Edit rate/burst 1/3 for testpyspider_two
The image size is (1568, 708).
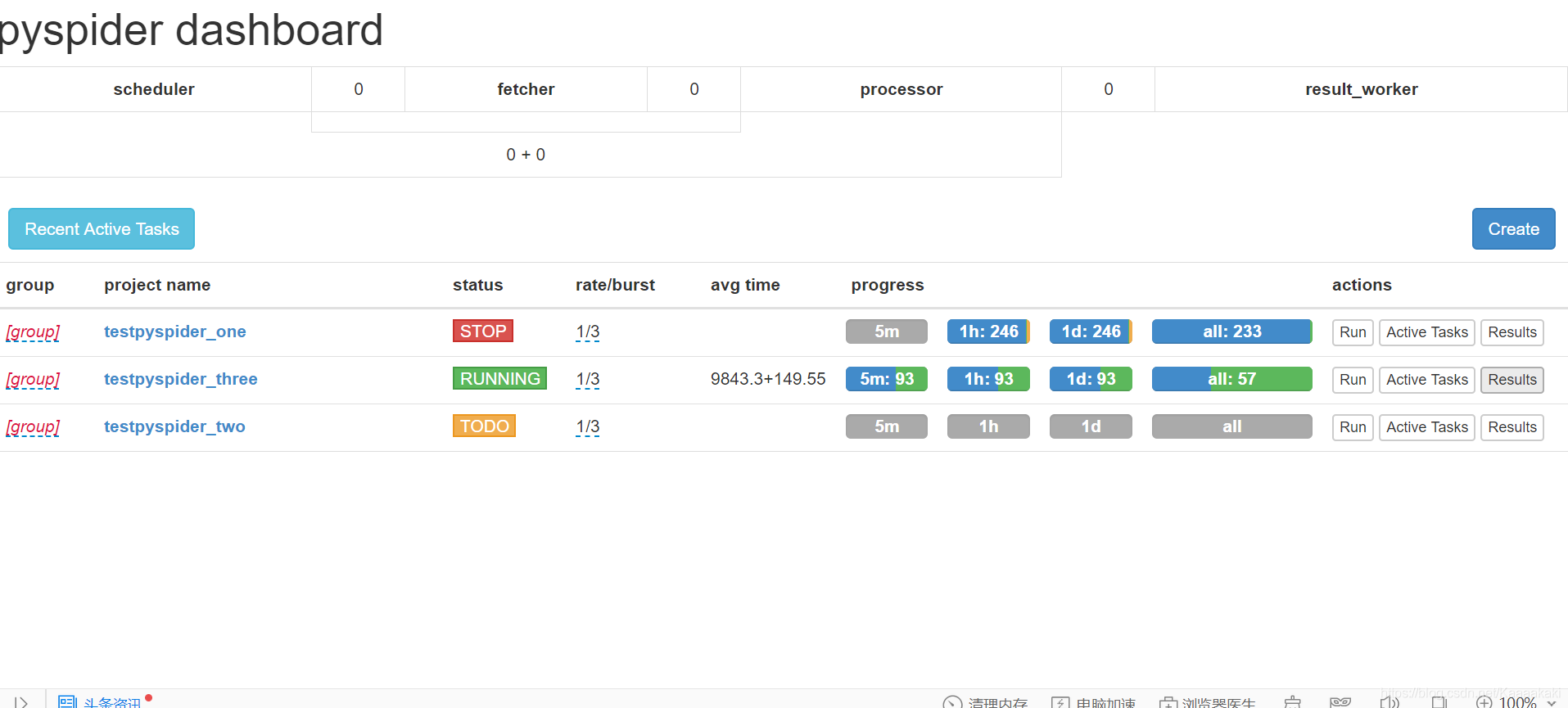pos(587,426)
